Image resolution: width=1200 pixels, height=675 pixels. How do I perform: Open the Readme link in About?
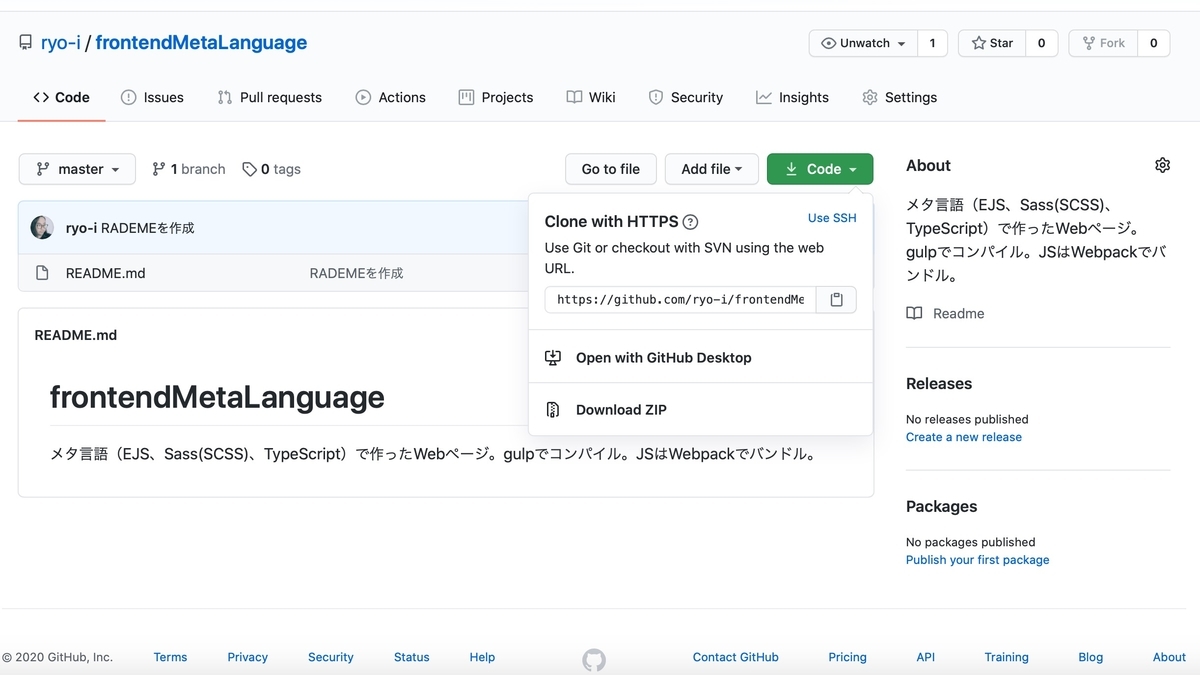(958, 313)
